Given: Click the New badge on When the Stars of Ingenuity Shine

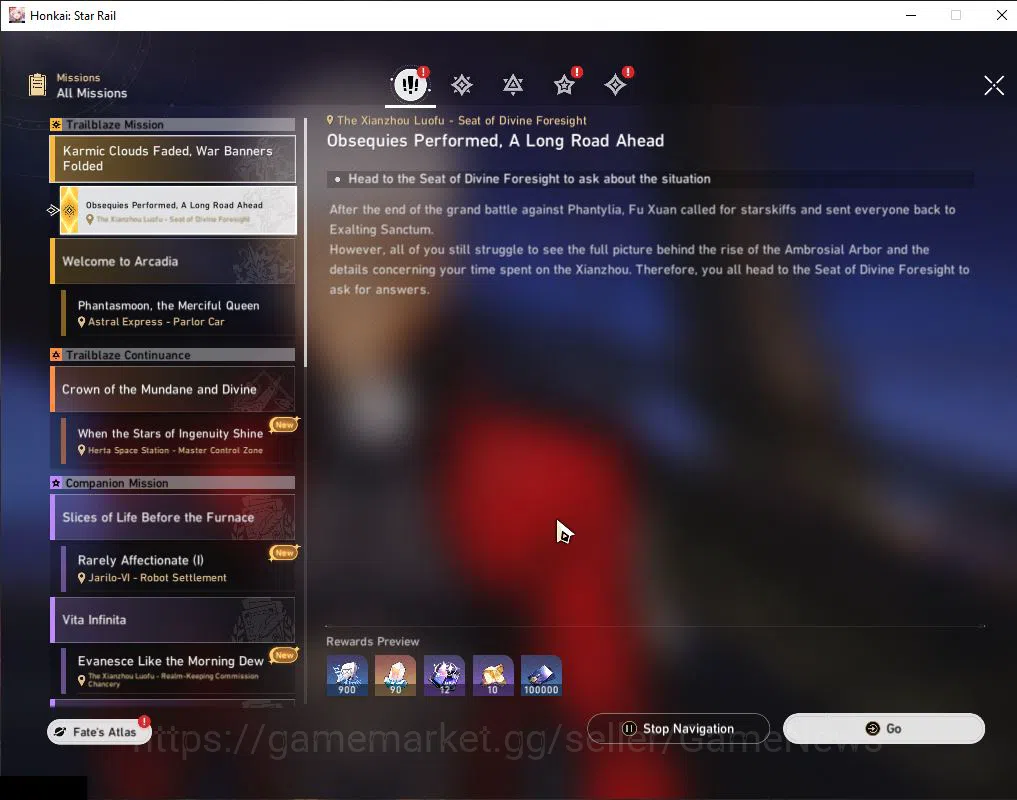Looking at the screenshot, I should coord(284,425).
